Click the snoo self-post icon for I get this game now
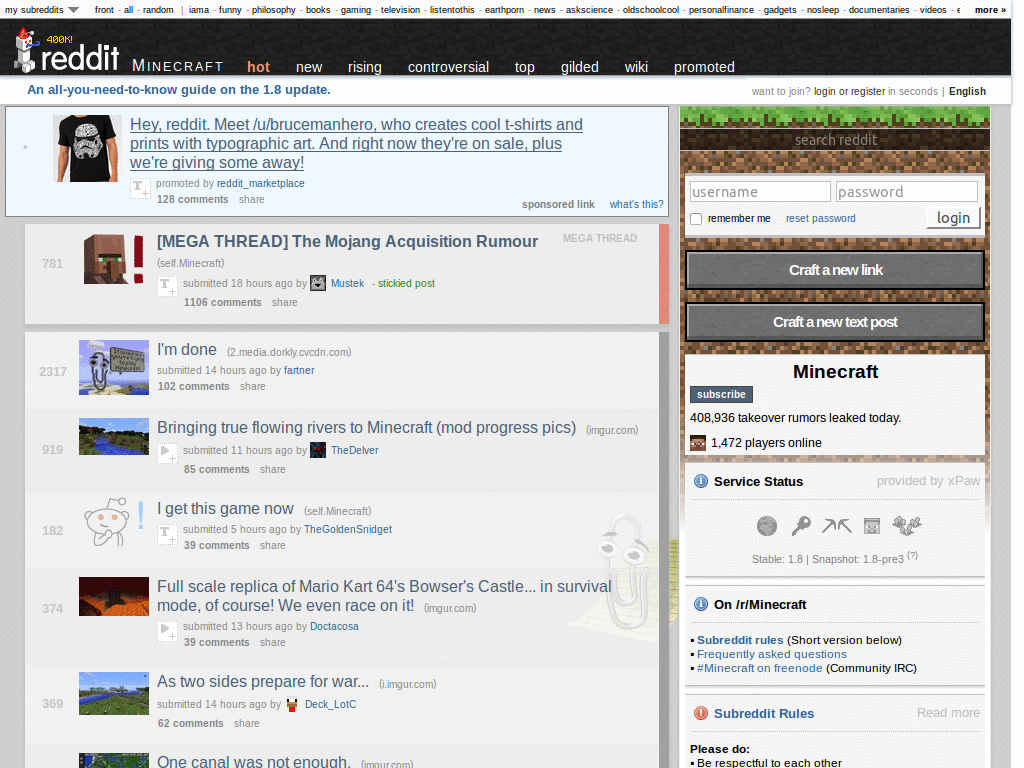The height and width of the screenshot is (768, 1024). coord(114,522)
